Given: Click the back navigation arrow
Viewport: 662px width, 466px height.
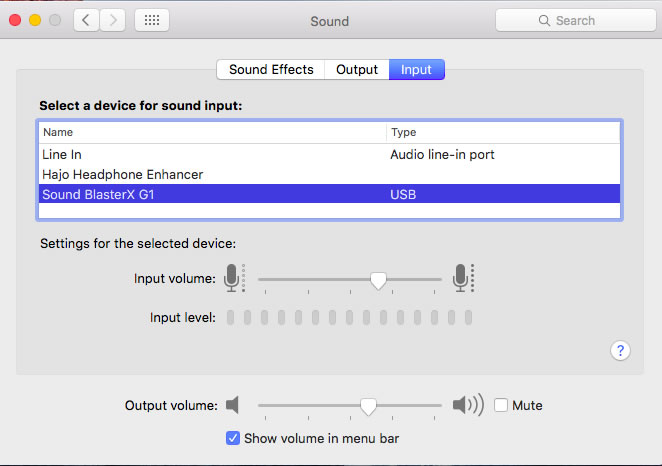Looking at the screenshot, I should (87, 20).
